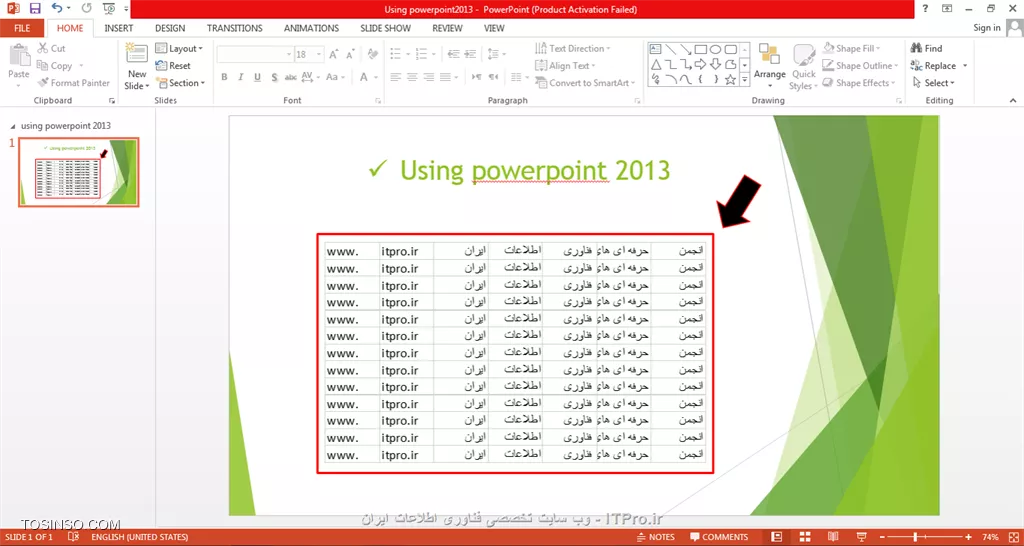Click Convert to SmartArt
The width and height of the screenshot is (1024, 546).
584,83
